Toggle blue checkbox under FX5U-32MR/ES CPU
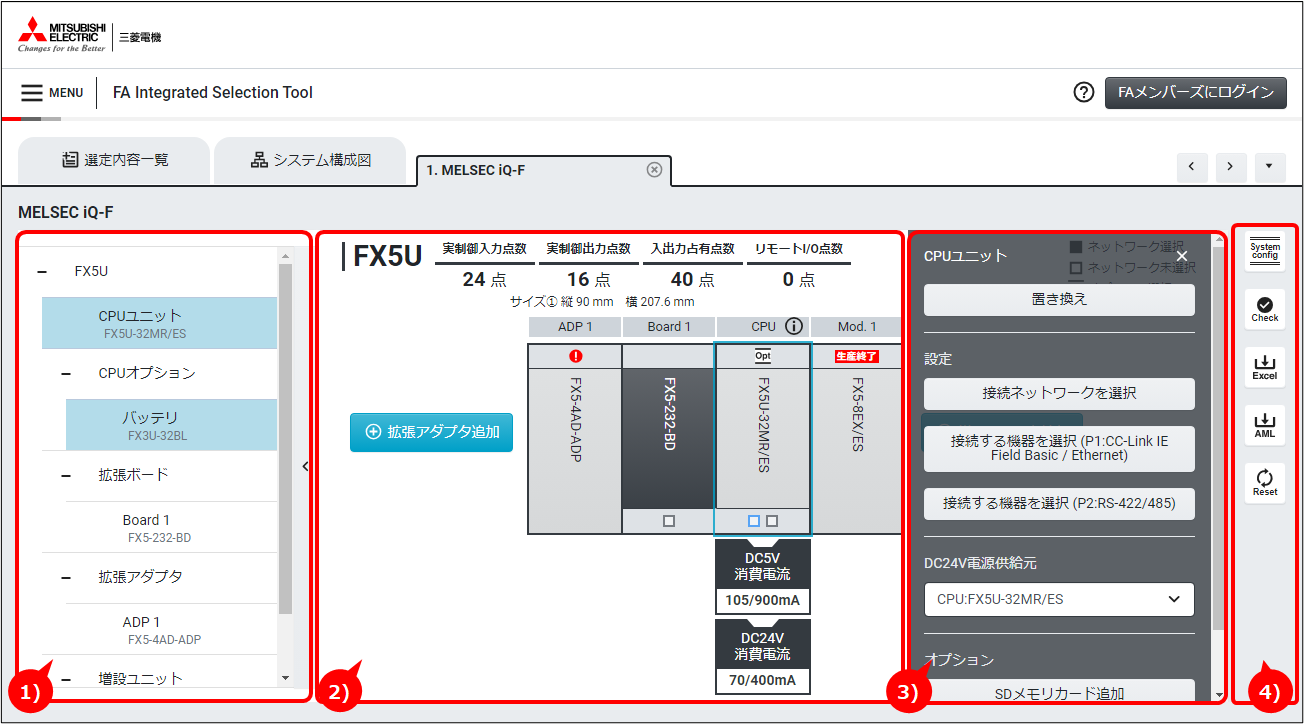 coord(754,521)
